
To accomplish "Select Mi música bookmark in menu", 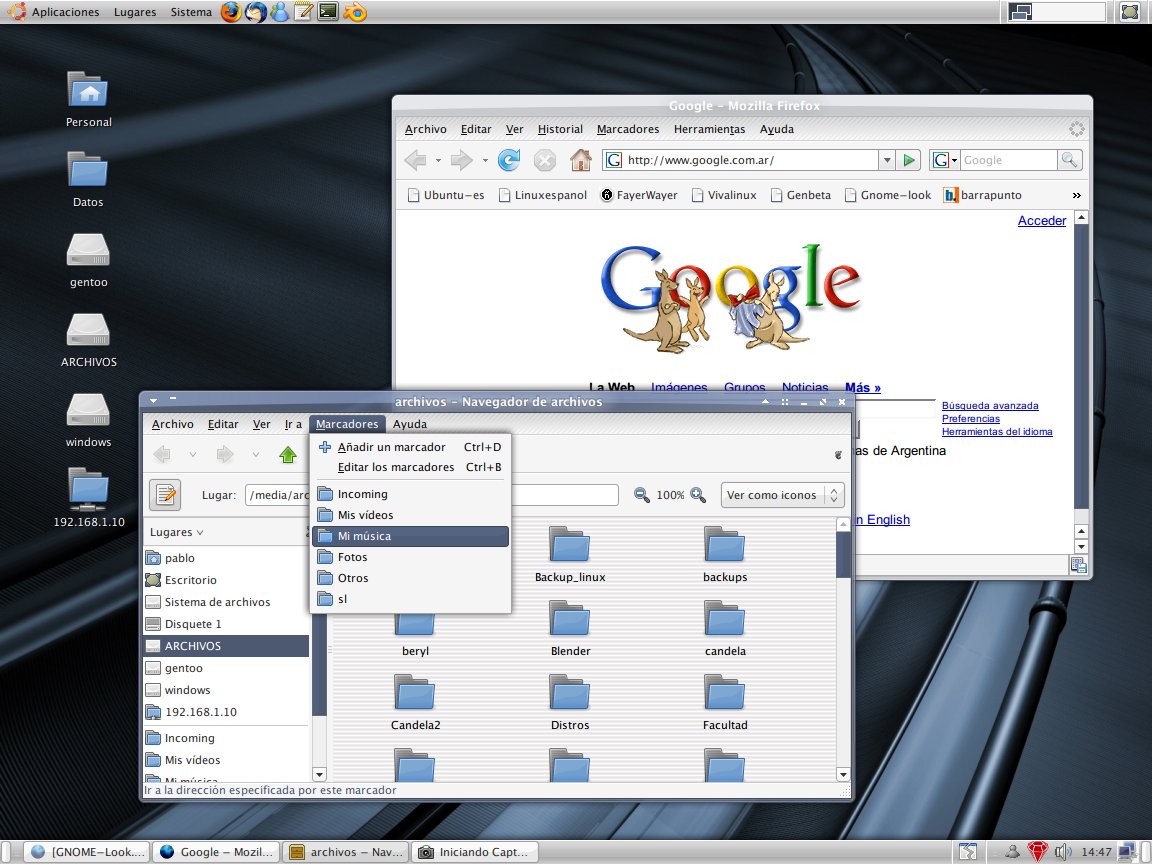I will 410,536.
